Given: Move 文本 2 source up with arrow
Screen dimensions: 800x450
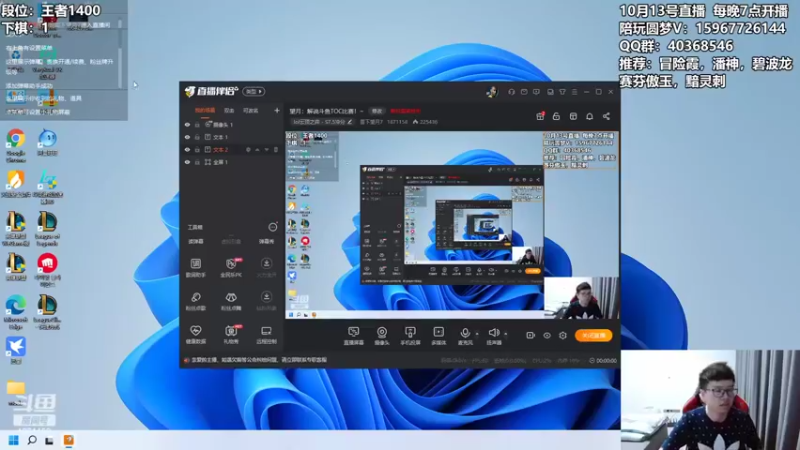Looking at the screenshot, I should point(257,149).
